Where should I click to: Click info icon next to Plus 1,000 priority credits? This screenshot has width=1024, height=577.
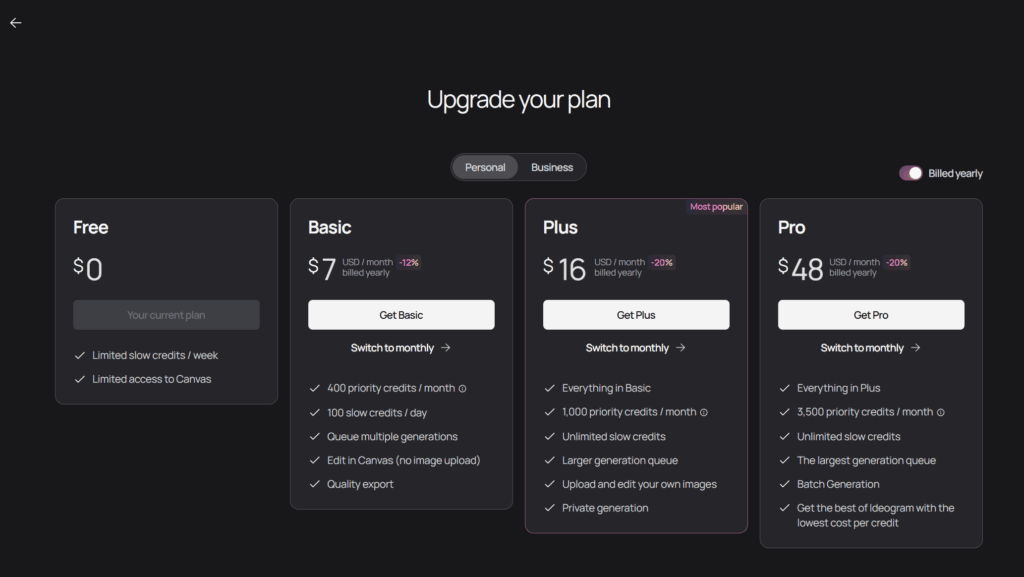[x=705, y=412]
